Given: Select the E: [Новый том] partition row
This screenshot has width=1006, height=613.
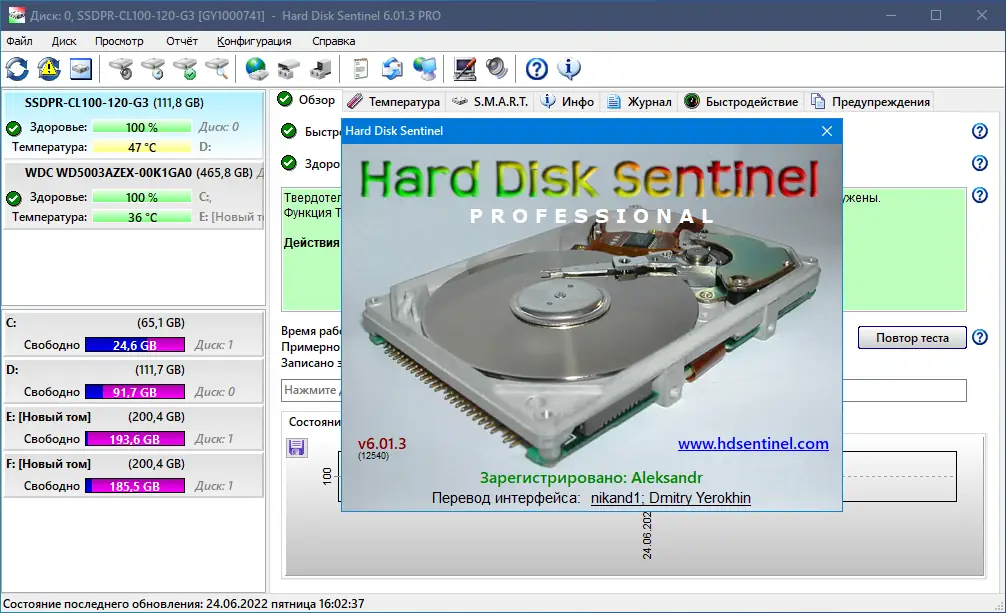Looking at the screenshot, I should click(133, 427).
